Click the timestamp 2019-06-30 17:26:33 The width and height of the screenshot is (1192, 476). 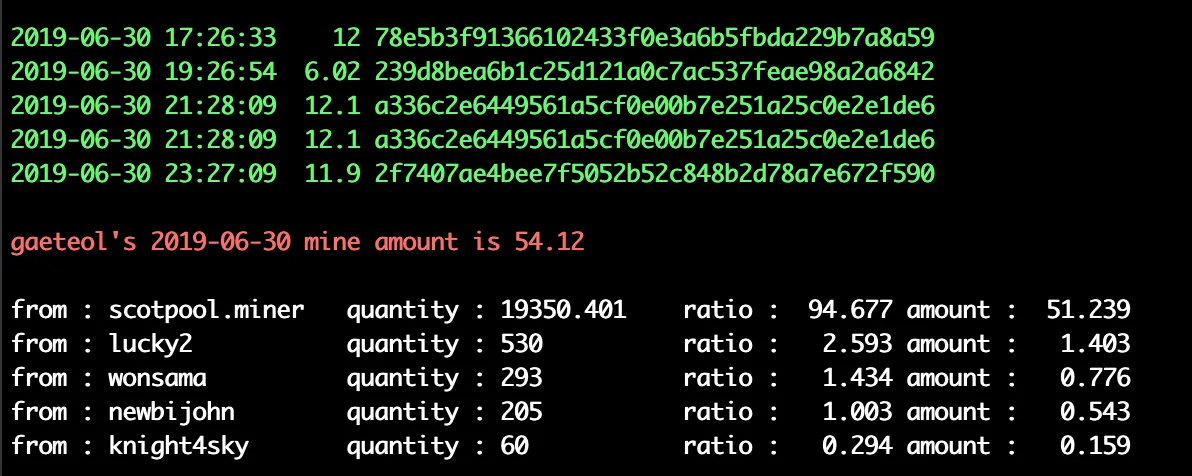point(144,36)
